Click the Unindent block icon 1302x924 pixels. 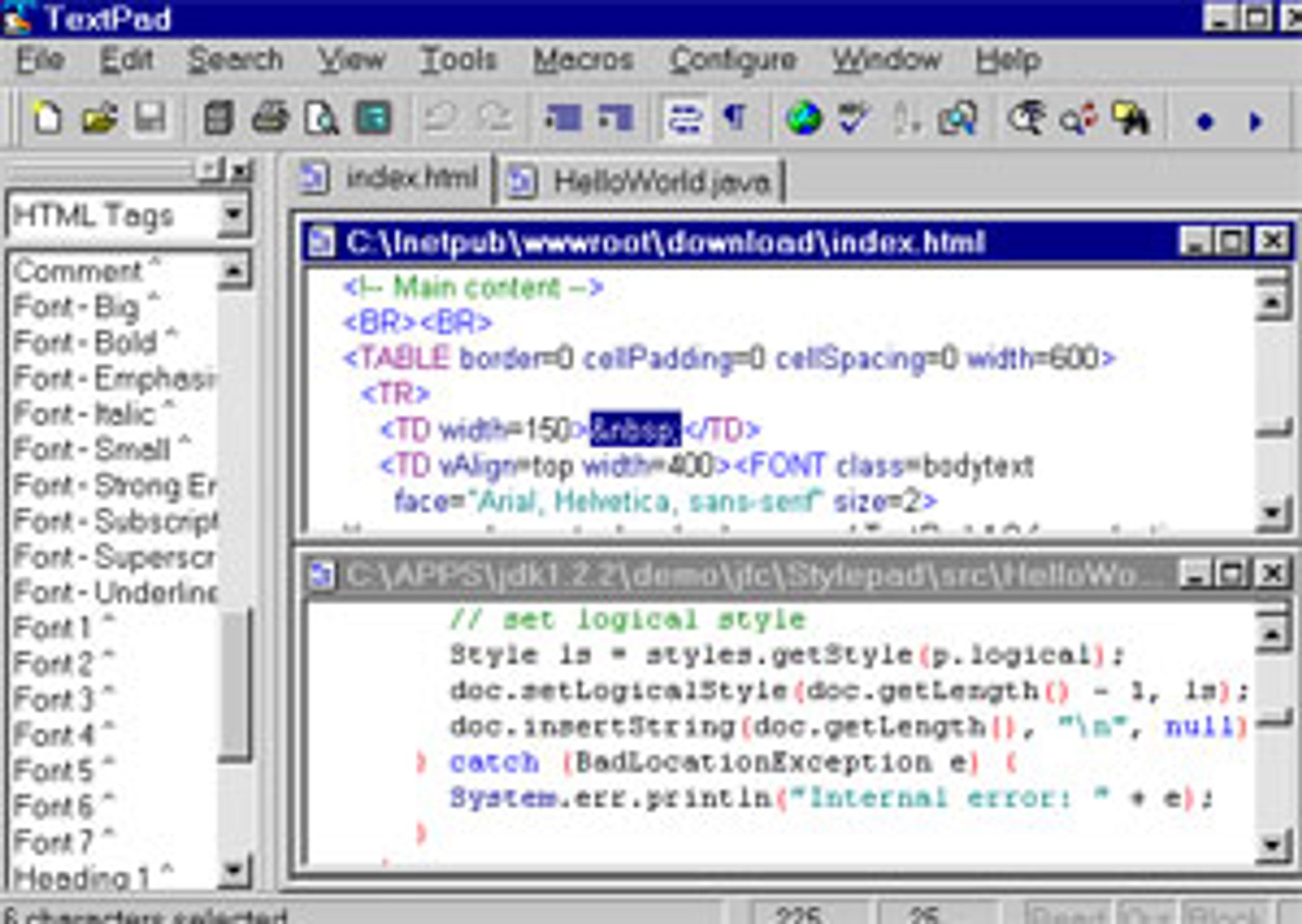coord(615,118)
